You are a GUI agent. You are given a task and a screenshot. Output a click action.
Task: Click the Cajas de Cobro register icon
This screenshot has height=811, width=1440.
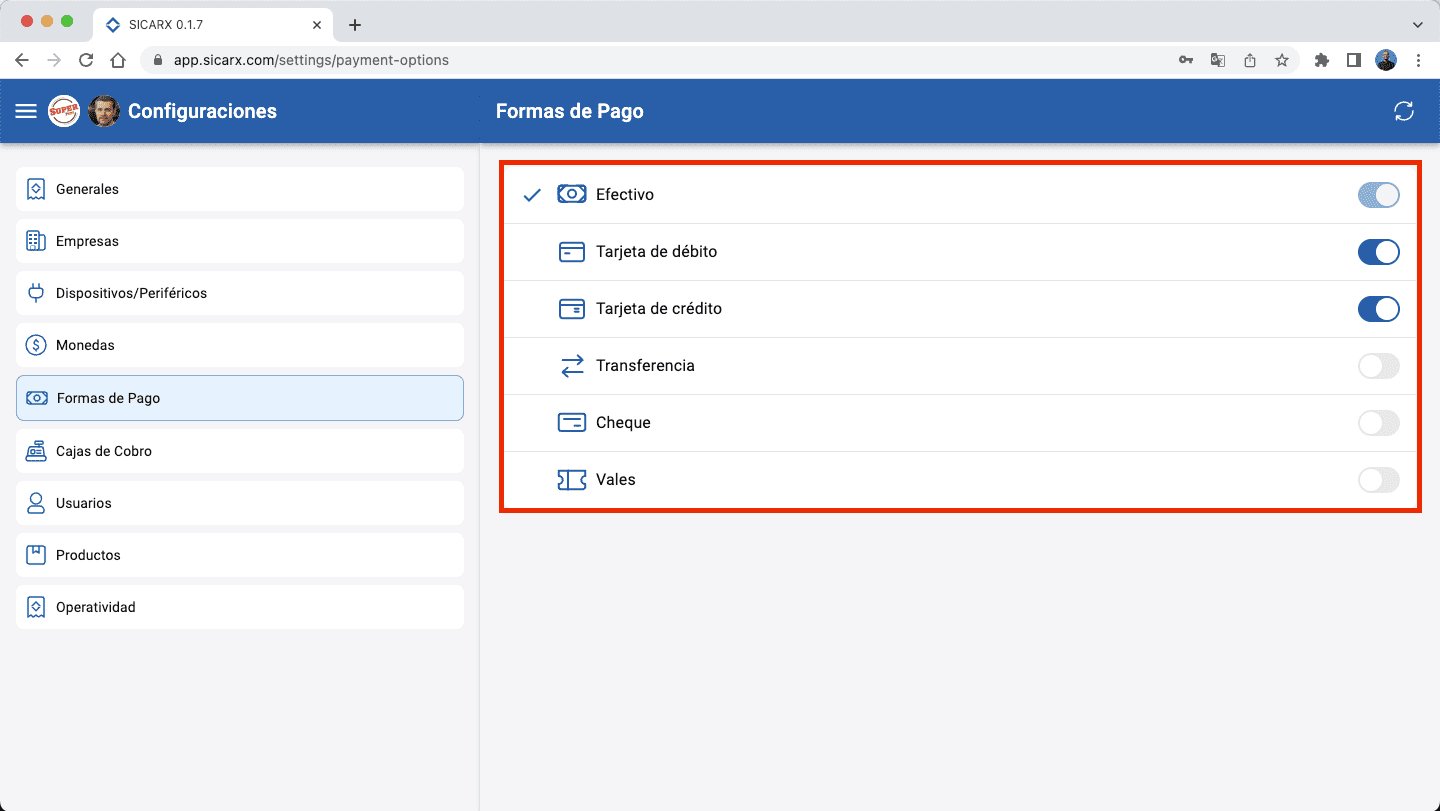click(36, 450)
